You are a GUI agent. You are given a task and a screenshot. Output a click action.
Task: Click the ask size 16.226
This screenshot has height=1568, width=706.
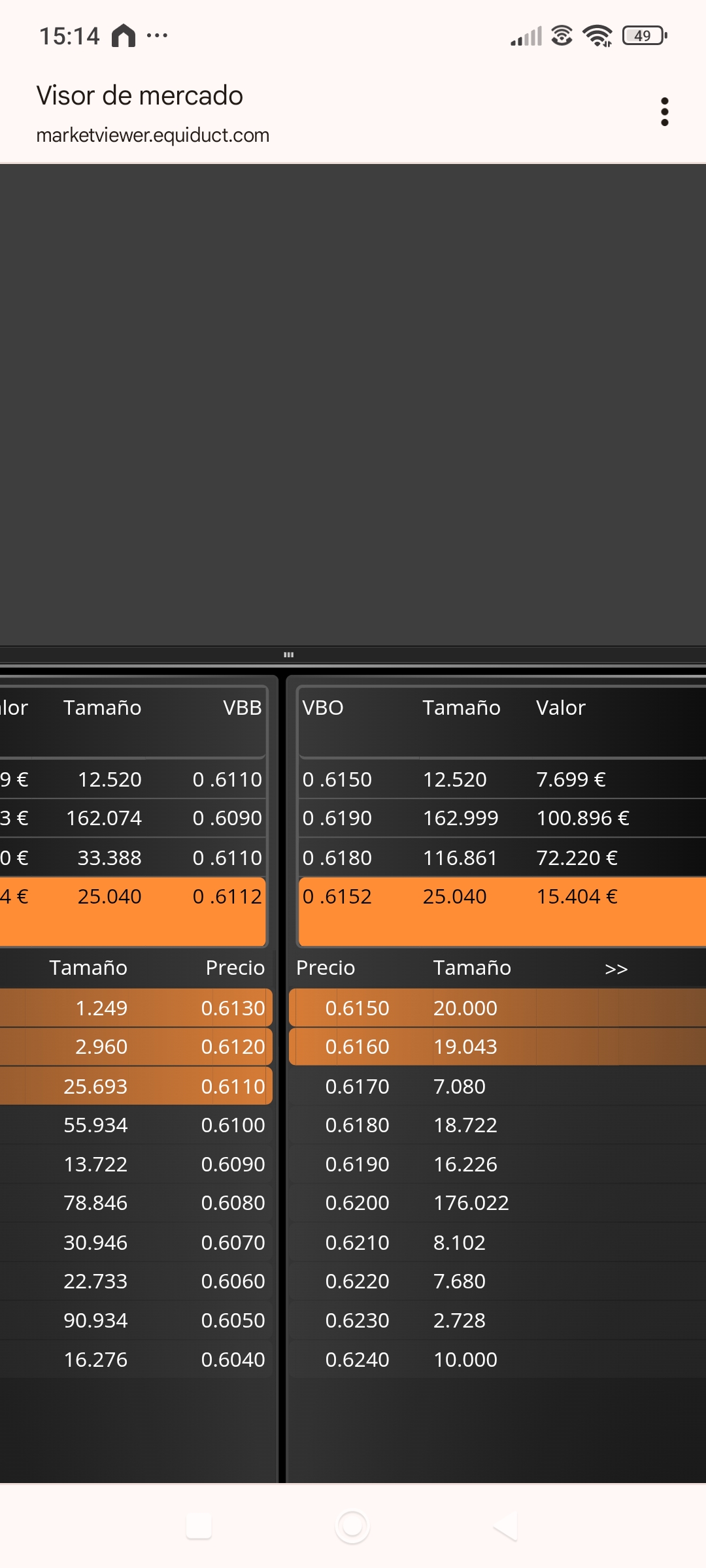point(465,1164)
